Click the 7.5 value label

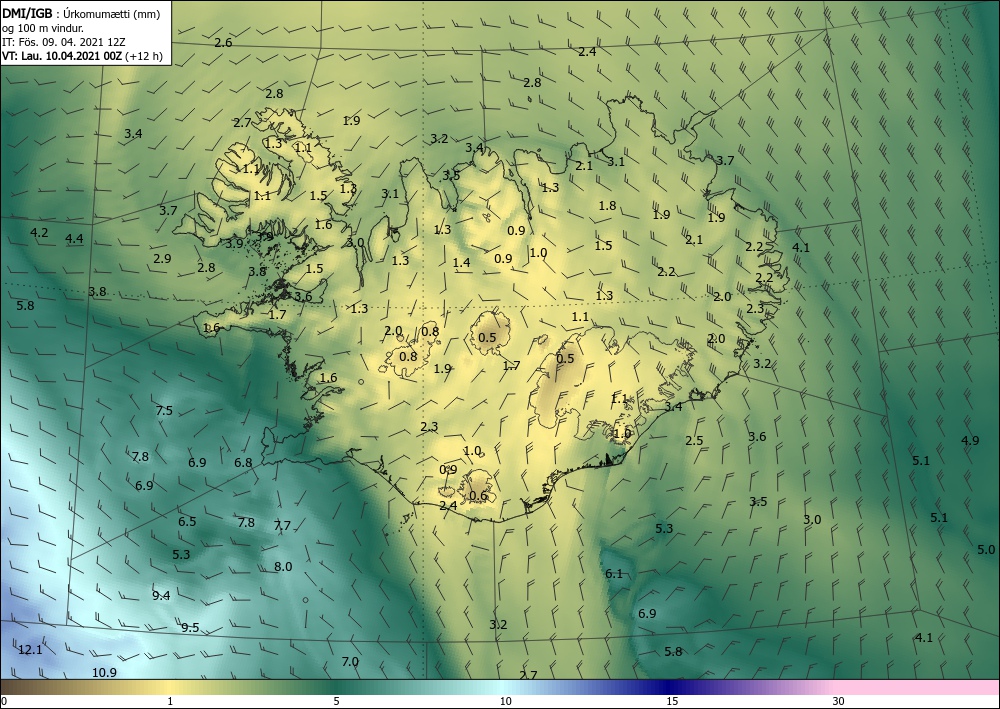[x=164, y=411]
